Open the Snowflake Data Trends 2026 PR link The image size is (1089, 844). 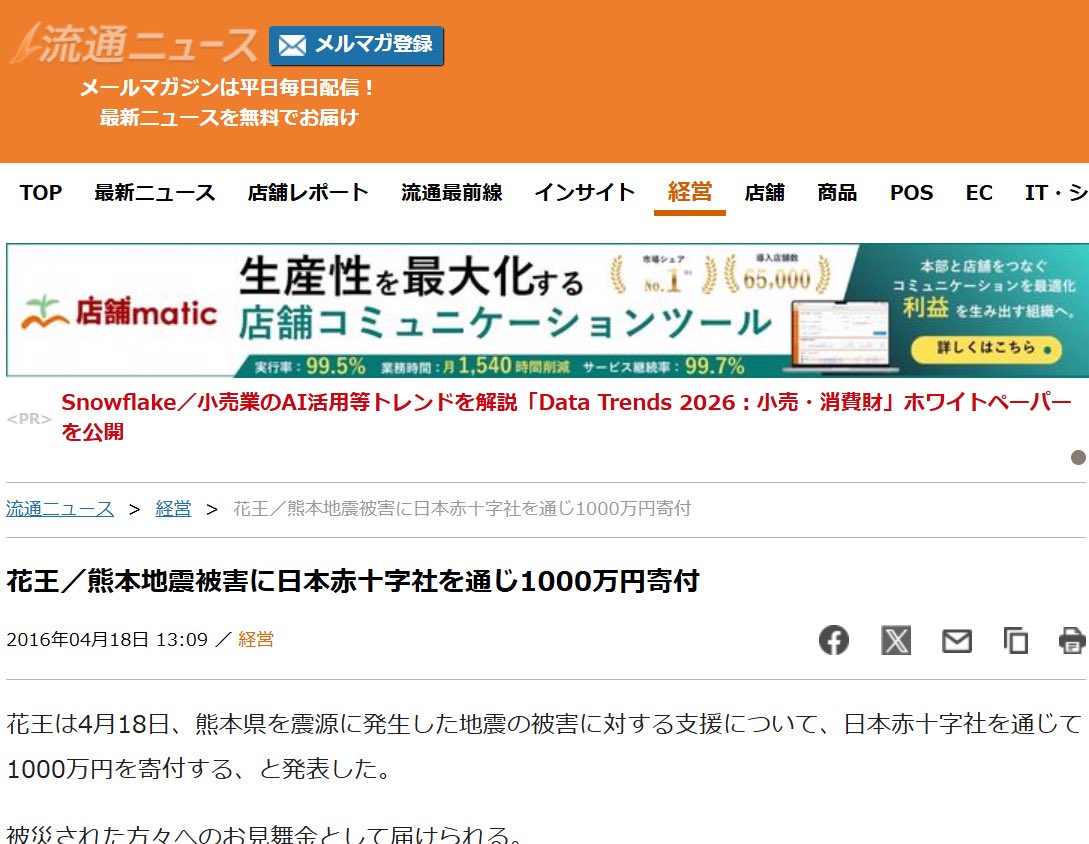[566, 416]
